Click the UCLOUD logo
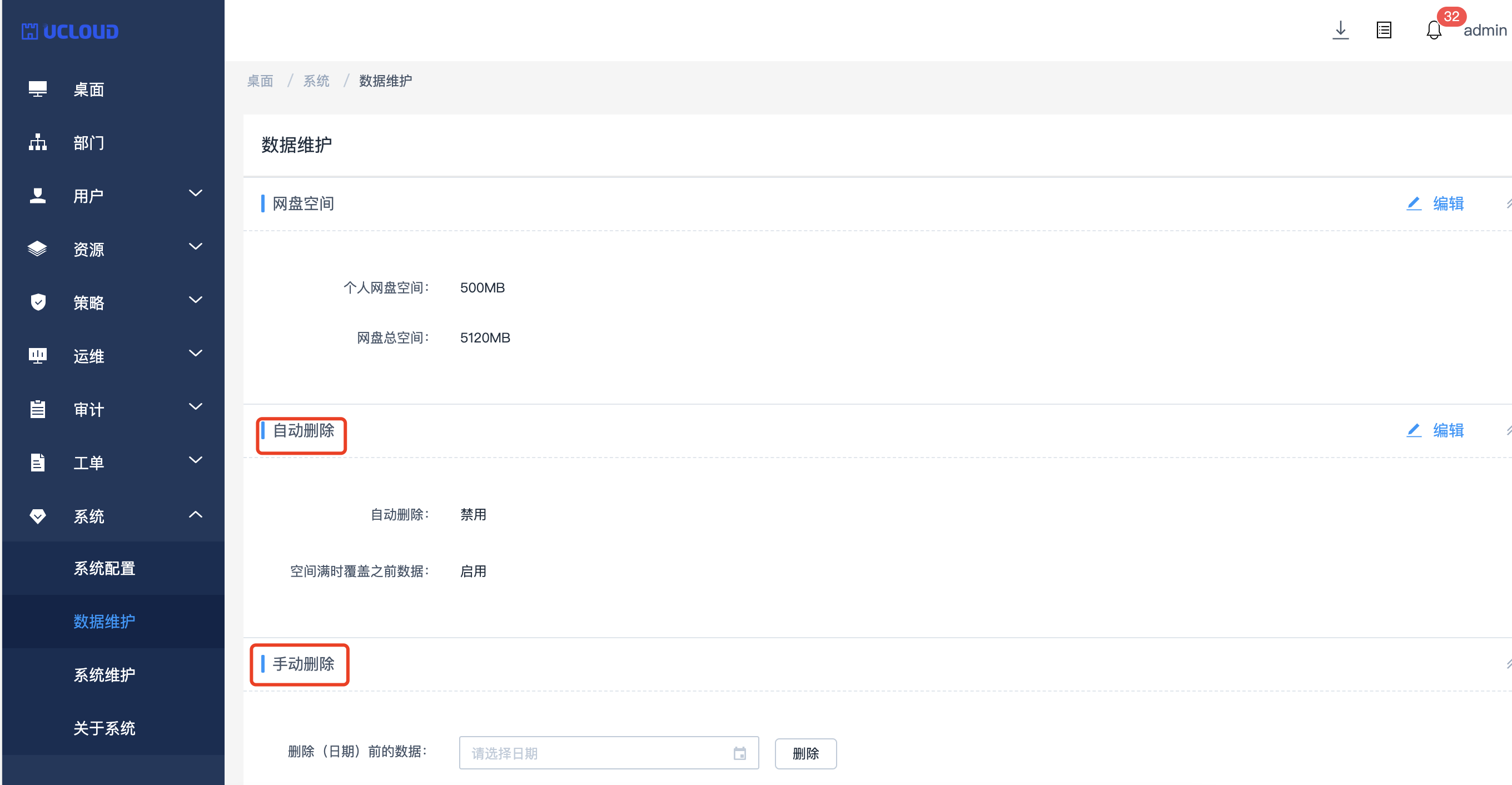This screenshot has height=785, width=1512. 70,31
